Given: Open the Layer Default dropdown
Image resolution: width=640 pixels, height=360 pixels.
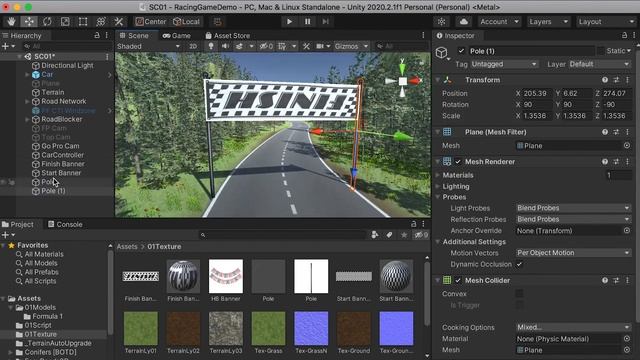Looking at the screenshot, I should 599,64.
